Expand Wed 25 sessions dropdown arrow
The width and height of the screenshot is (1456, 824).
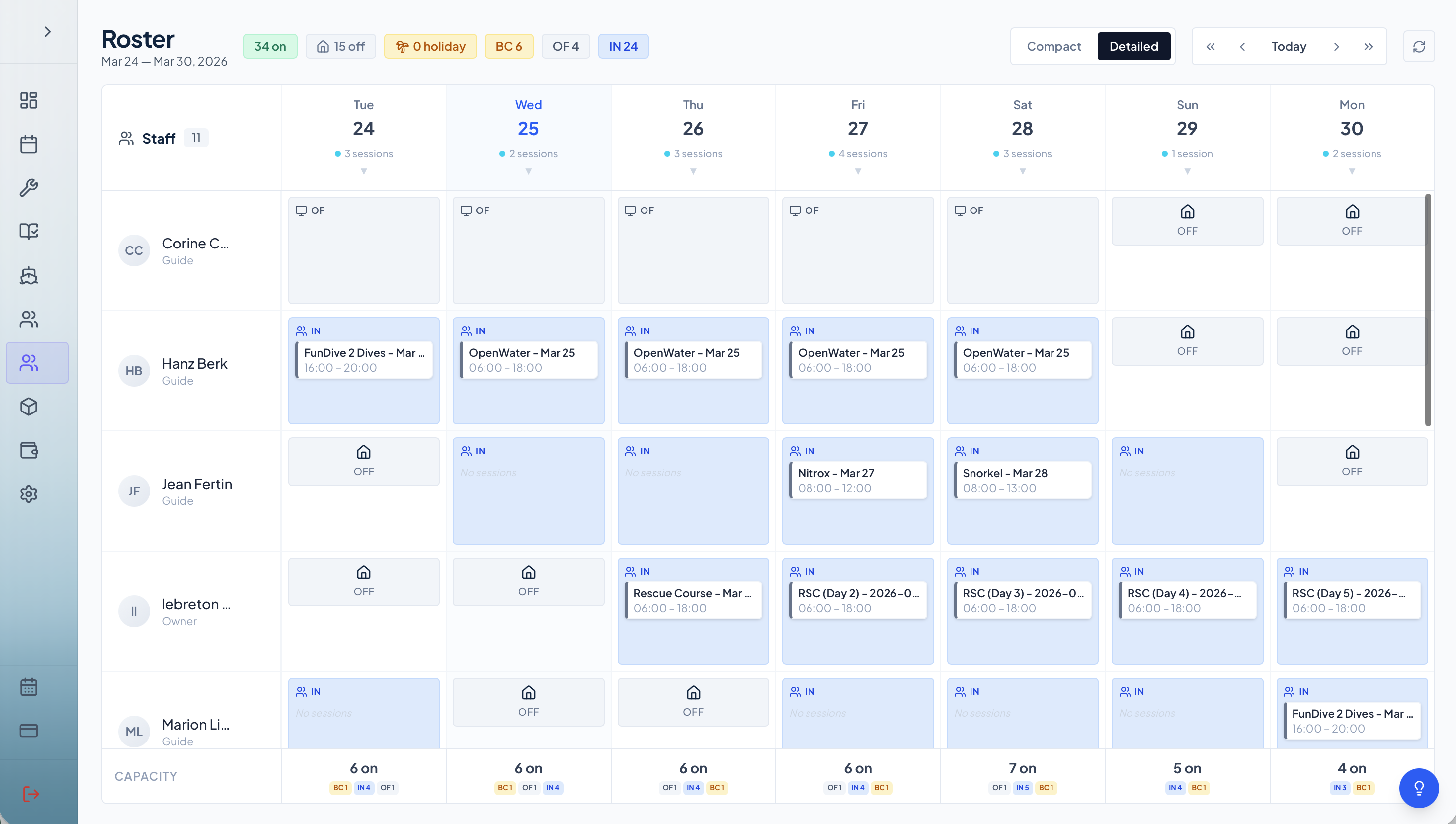coord(529,171)
